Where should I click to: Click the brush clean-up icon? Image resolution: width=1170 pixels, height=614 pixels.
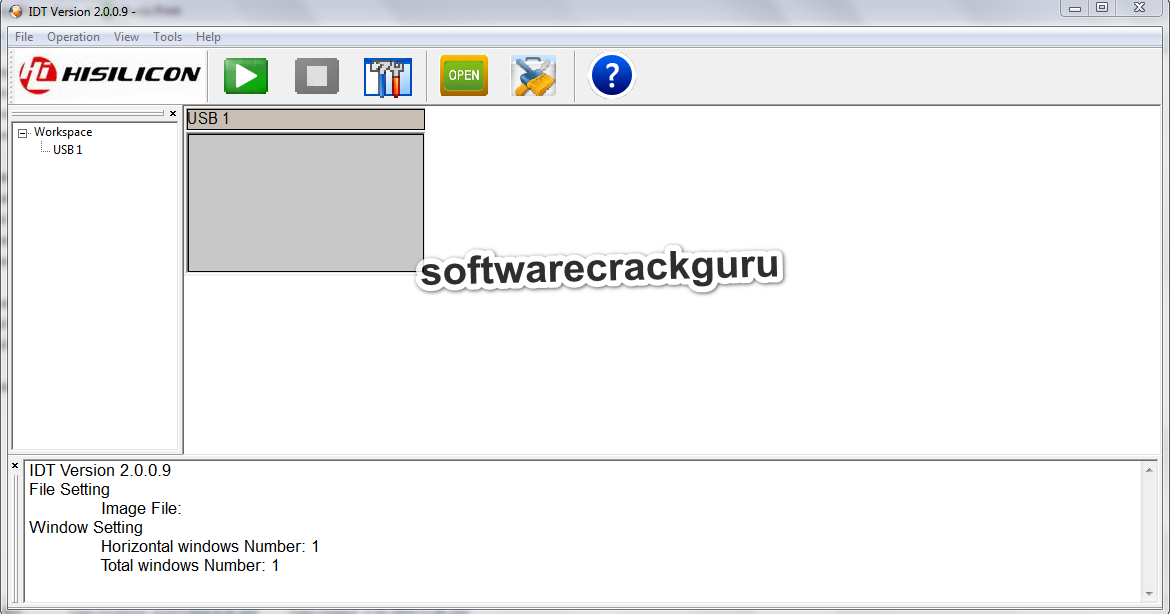534,76
